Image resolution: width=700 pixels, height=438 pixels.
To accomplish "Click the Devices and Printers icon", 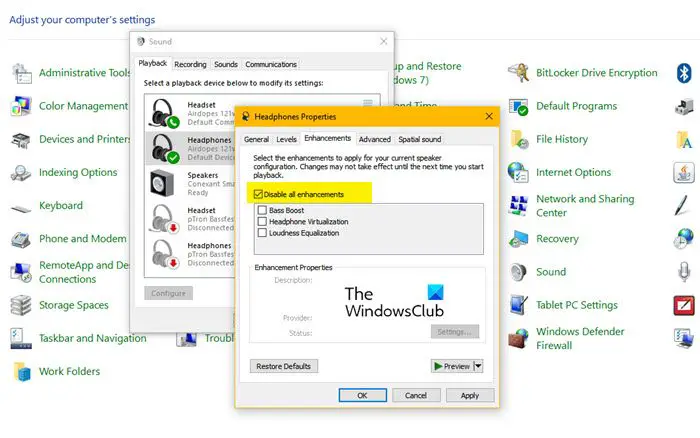I will pyautogui.click(x=21, y=140).
